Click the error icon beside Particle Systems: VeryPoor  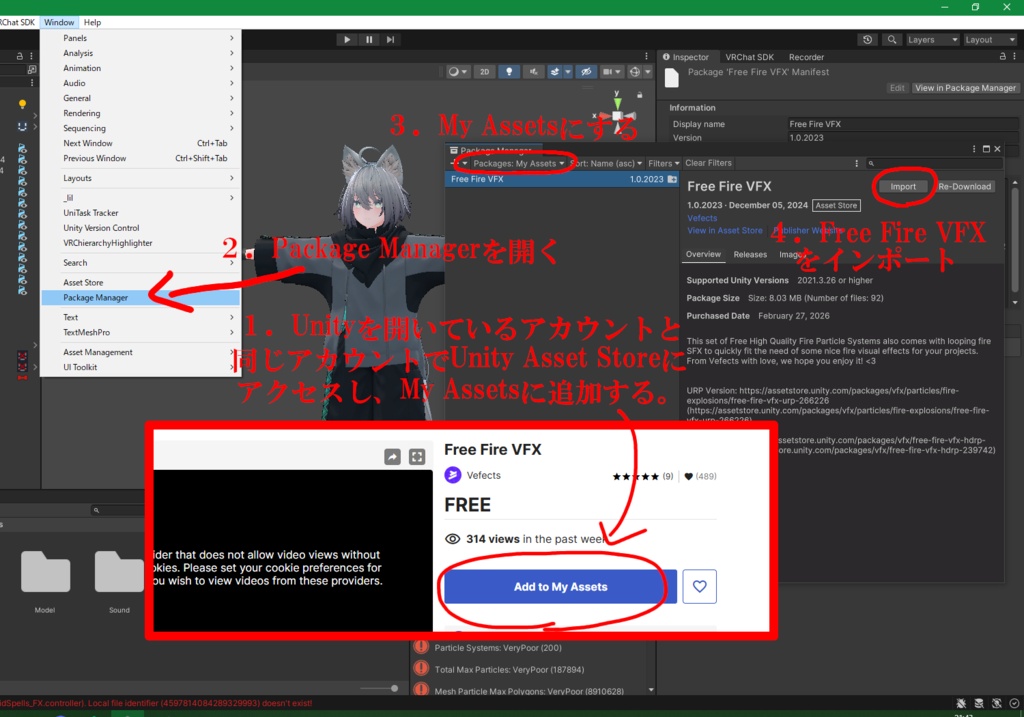coord(421,647)
